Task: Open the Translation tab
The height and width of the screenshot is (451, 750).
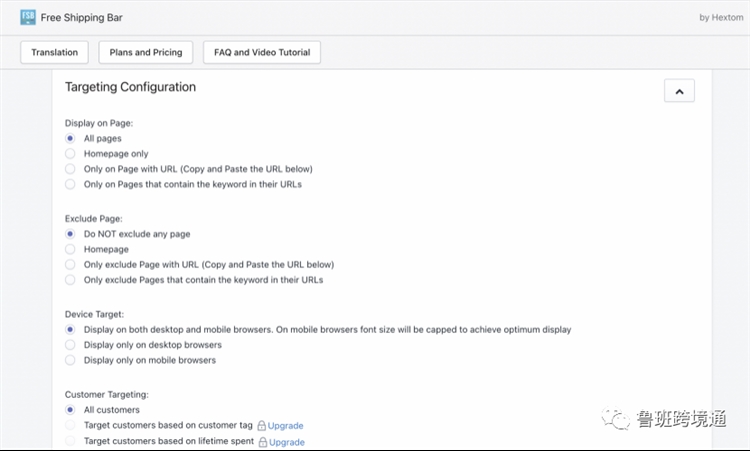Action: (54, 52)
